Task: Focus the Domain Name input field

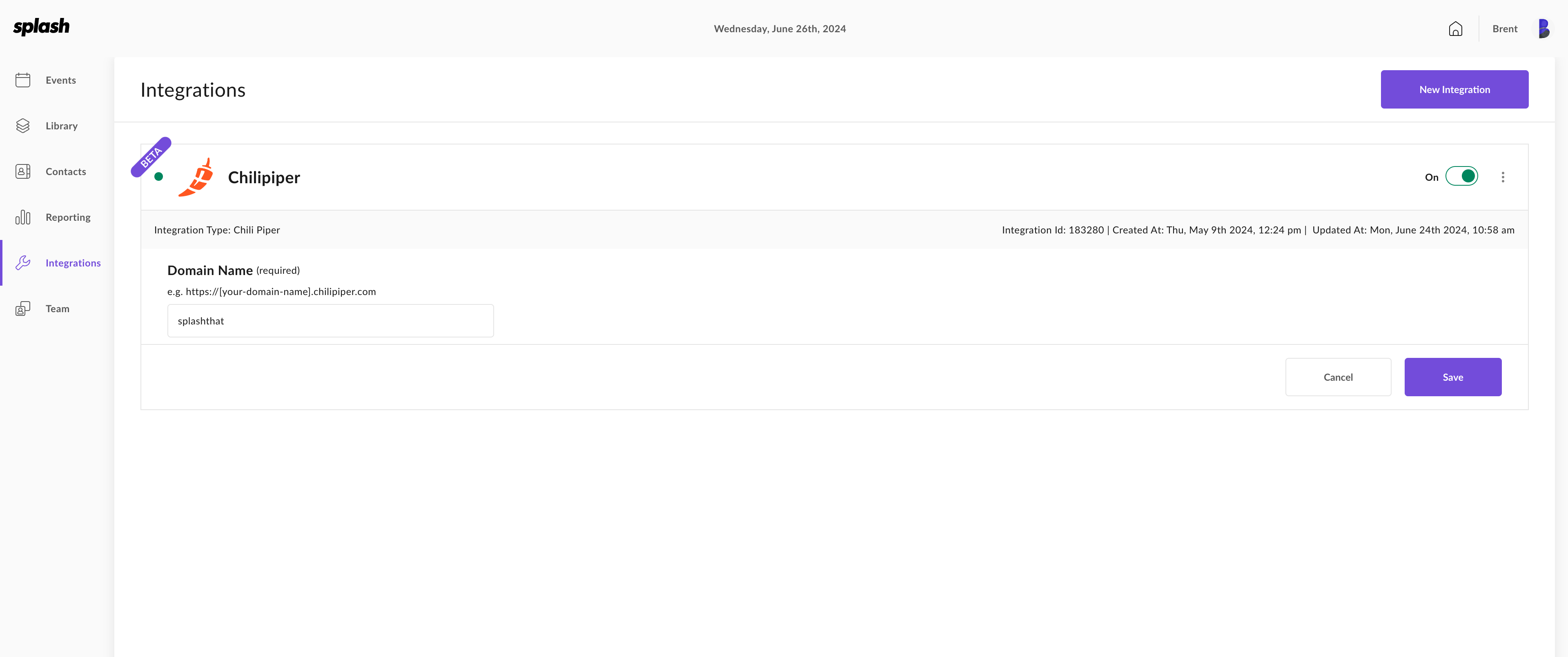Action: pyautogui.click(x=330, y=321)
